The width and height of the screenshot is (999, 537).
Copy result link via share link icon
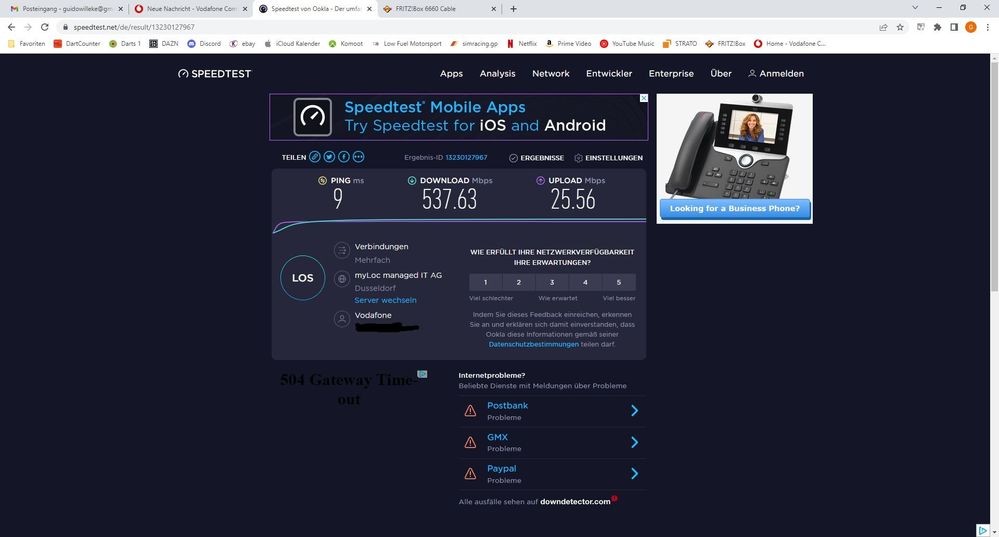pos(315,157)
